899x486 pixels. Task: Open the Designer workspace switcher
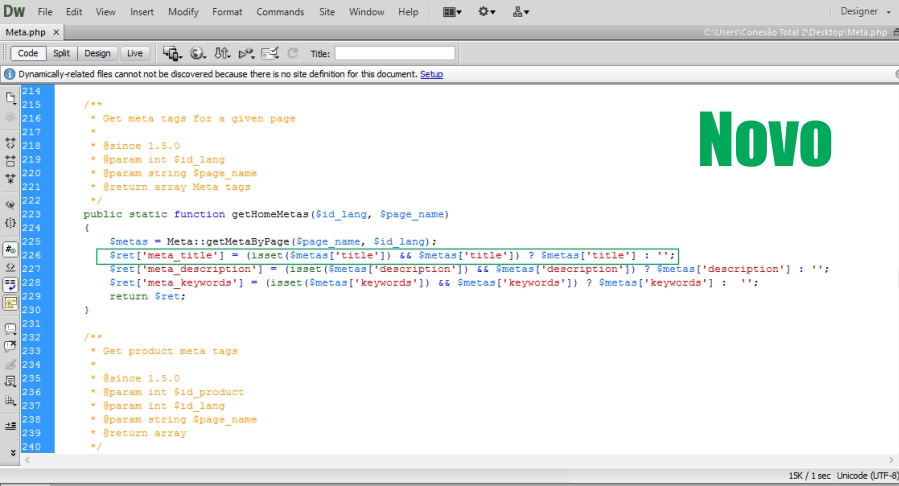865,11
